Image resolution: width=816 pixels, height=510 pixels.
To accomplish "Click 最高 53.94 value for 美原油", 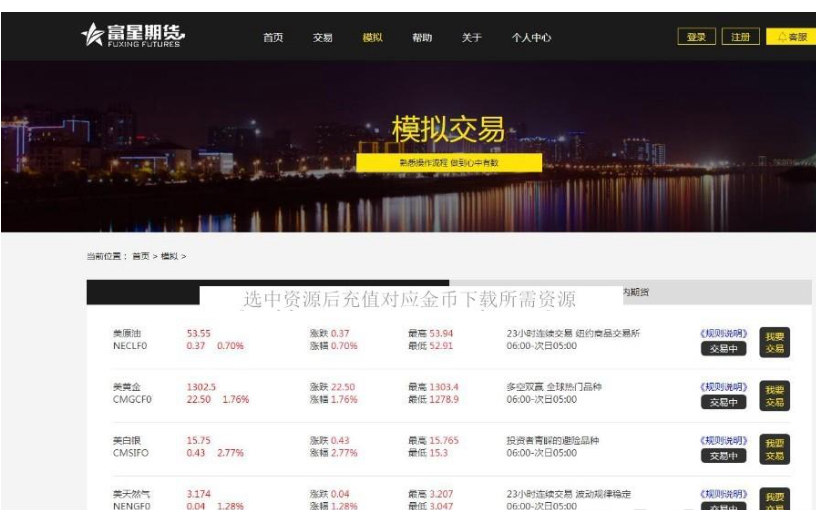I will pyautogui.click(x=430, y=333).
